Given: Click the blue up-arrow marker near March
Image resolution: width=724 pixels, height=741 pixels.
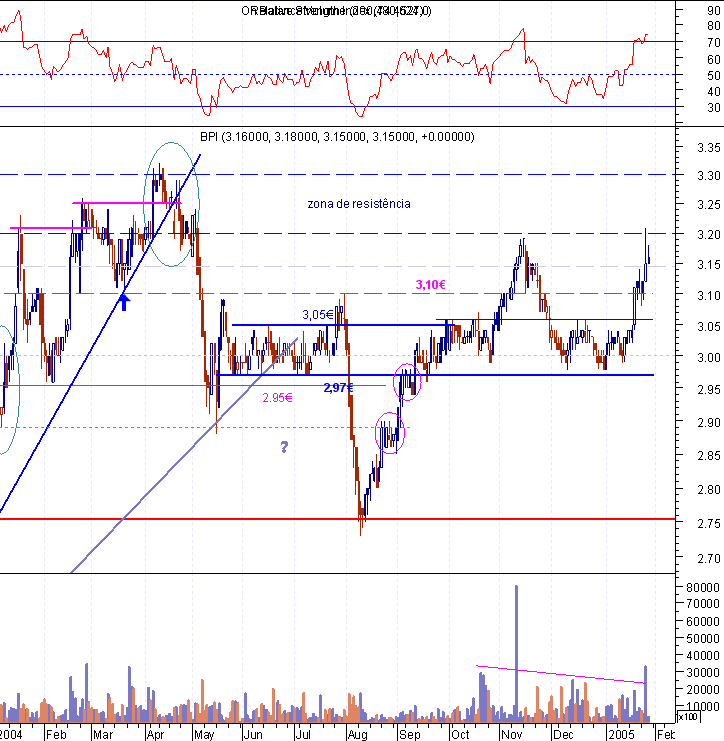Looking at the screenshot, I should pyautogui.click(x=124, y=302).
